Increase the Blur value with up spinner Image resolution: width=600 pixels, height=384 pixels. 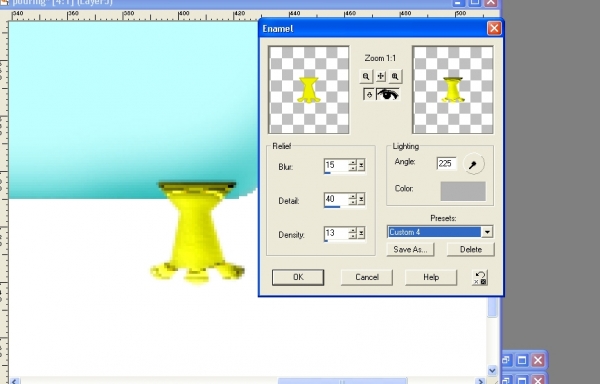(x=353, y=163)
